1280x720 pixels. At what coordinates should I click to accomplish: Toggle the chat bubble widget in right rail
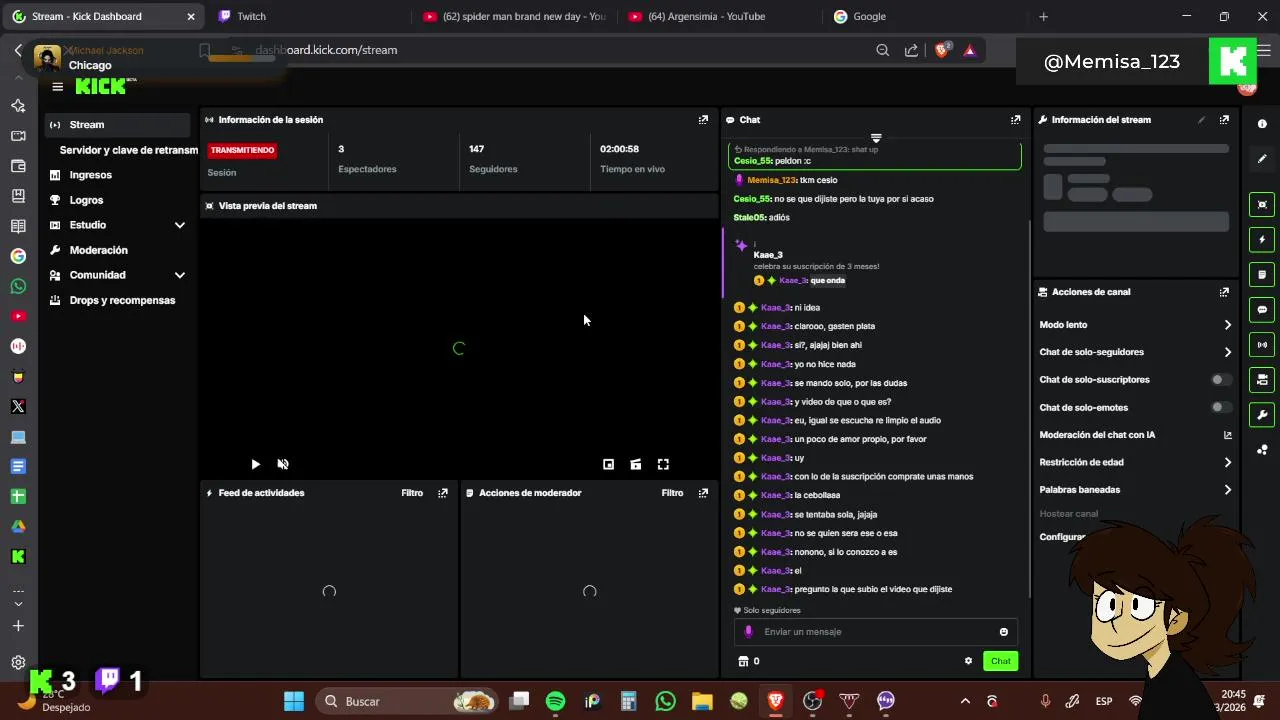1262,310
